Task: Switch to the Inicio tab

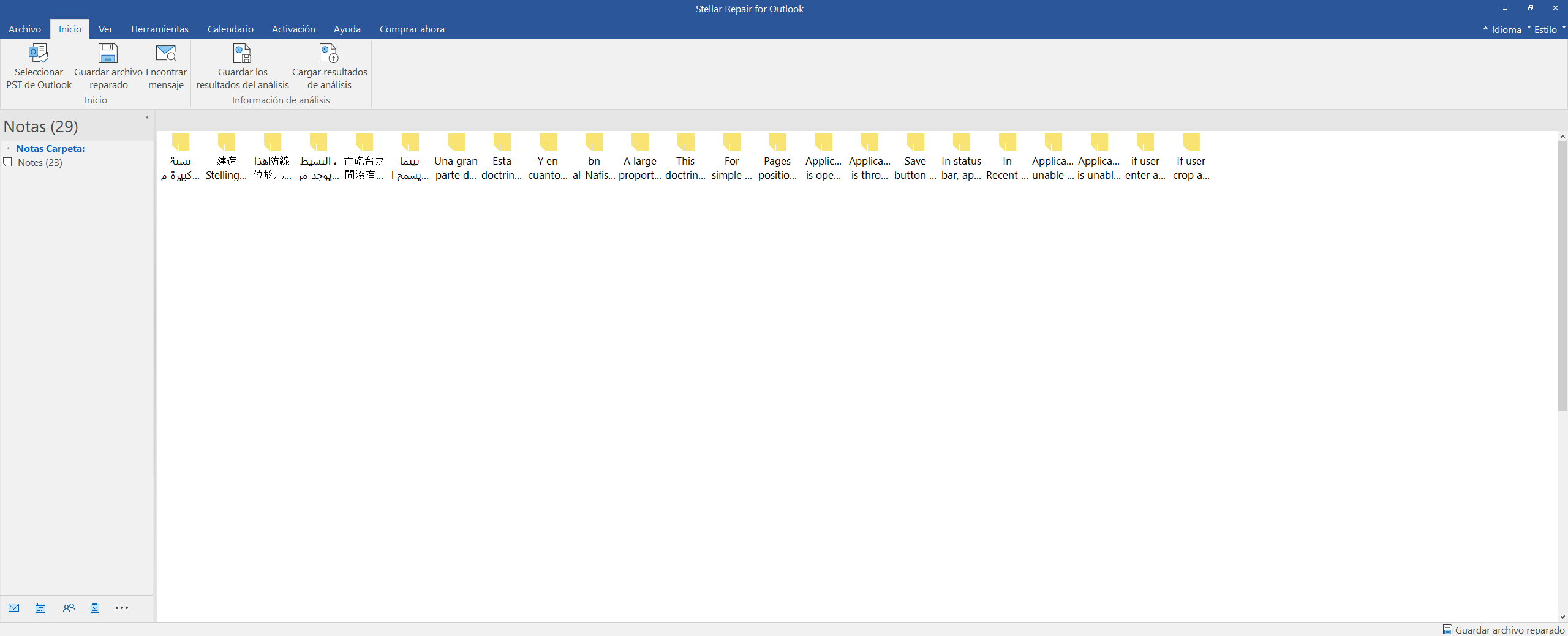Action: point(70,29)
